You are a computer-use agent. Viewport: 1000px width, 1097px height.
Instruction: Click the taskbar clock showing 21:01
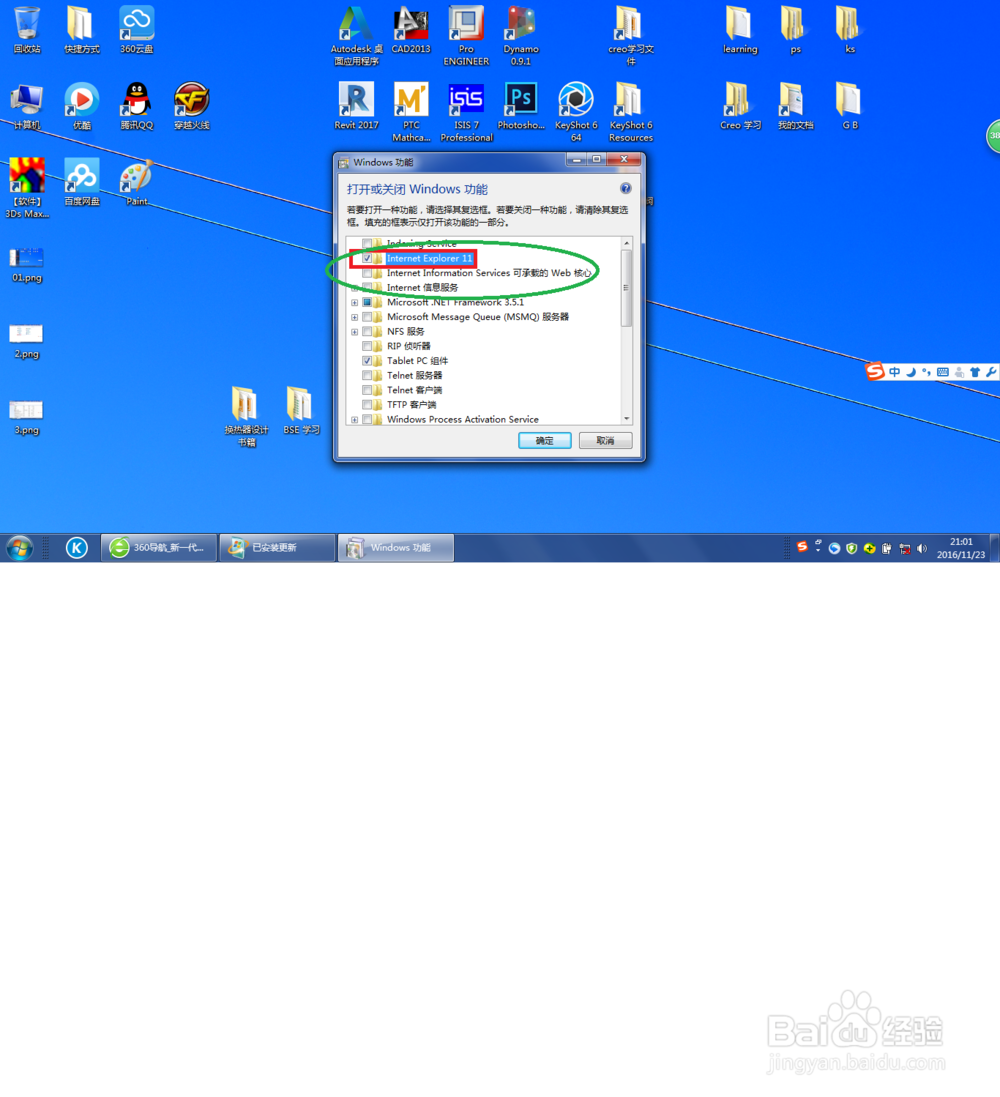[x=961, y=548]
